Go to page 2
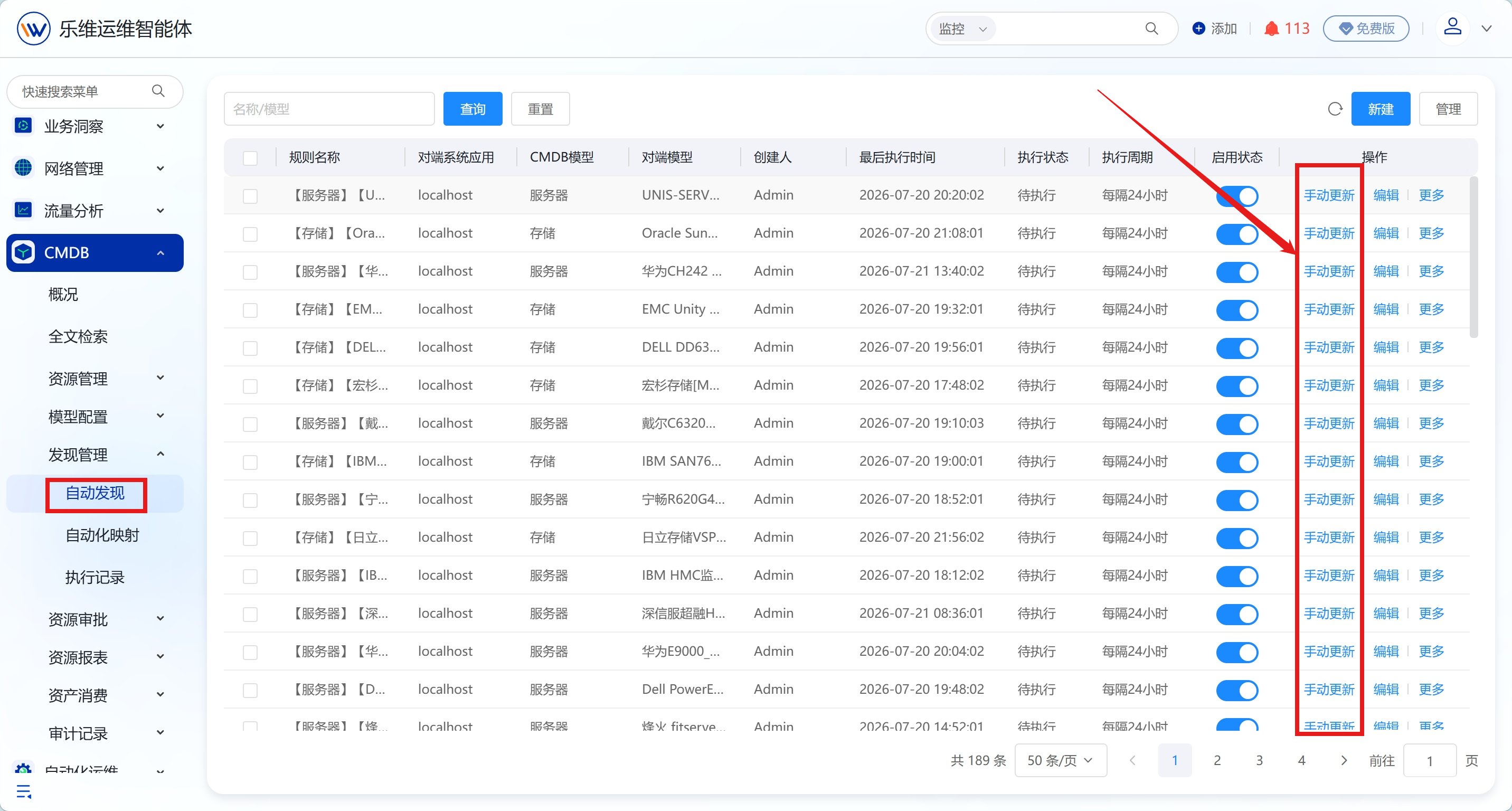 coord(1217,760)
